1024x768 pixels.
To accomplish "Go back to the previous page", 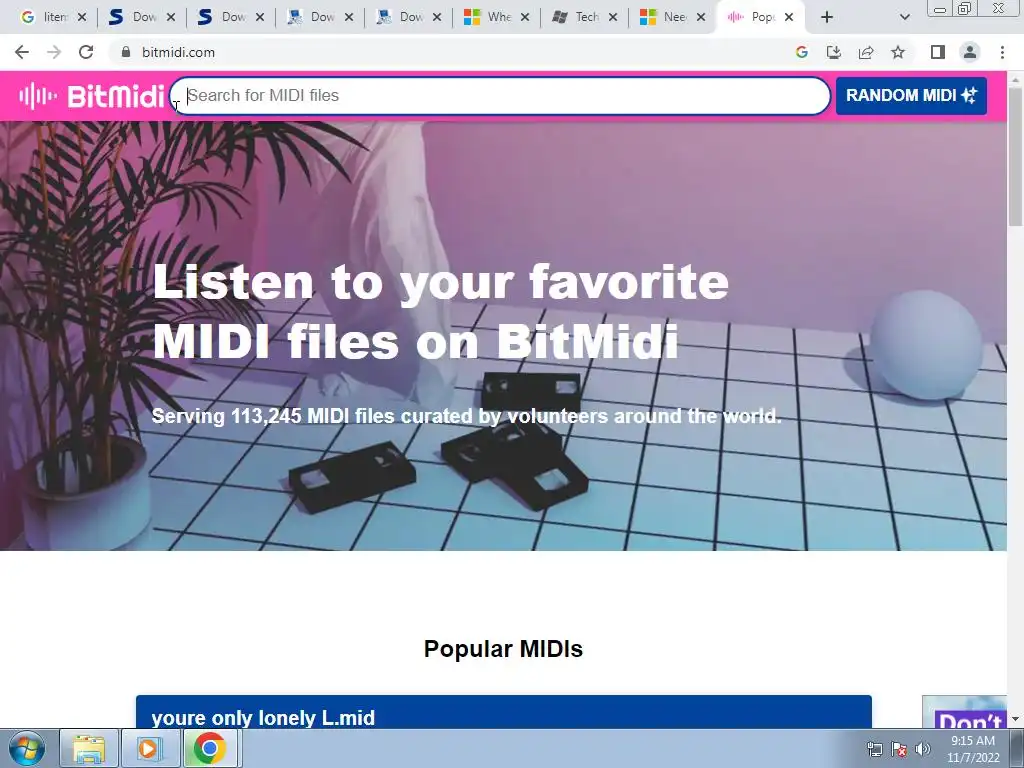I will pyautogui.click(x=22, y=52).
